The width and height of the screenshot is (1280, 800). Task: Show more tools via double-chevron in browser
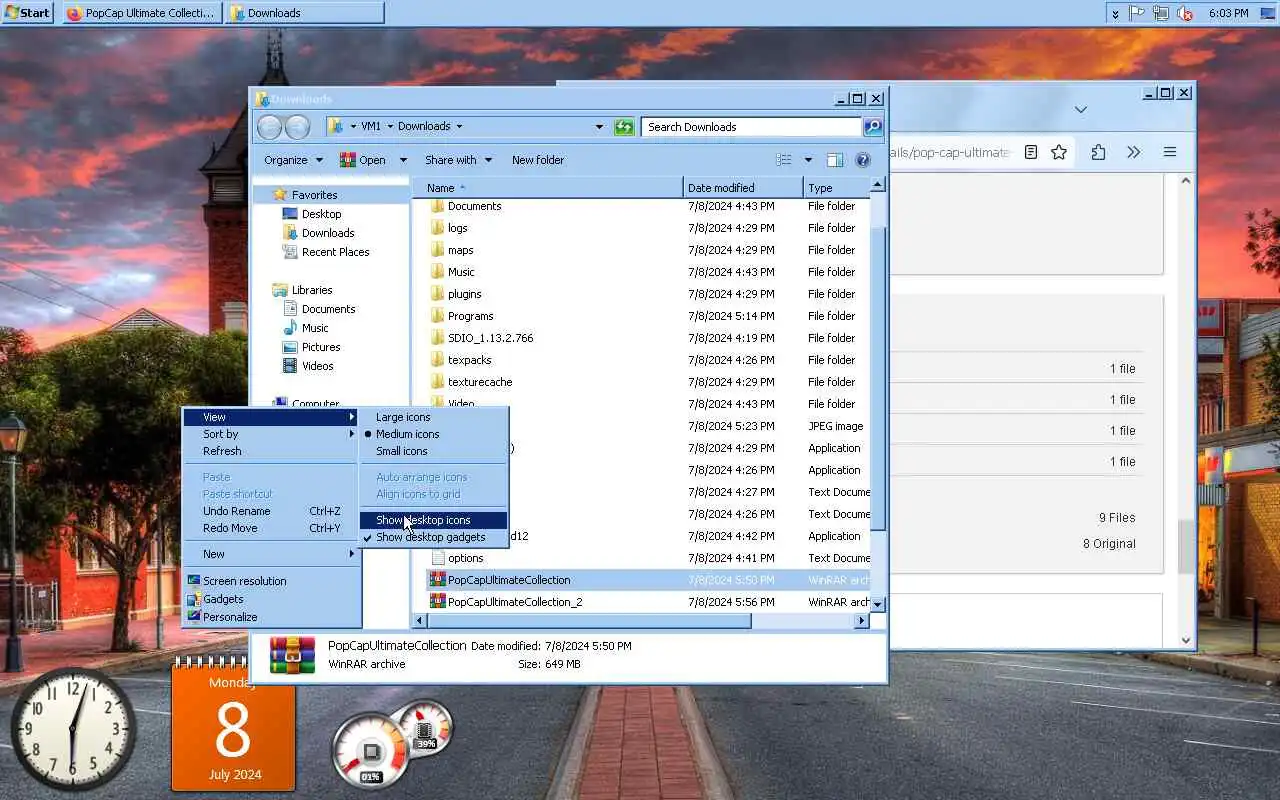coord(1133,152)
